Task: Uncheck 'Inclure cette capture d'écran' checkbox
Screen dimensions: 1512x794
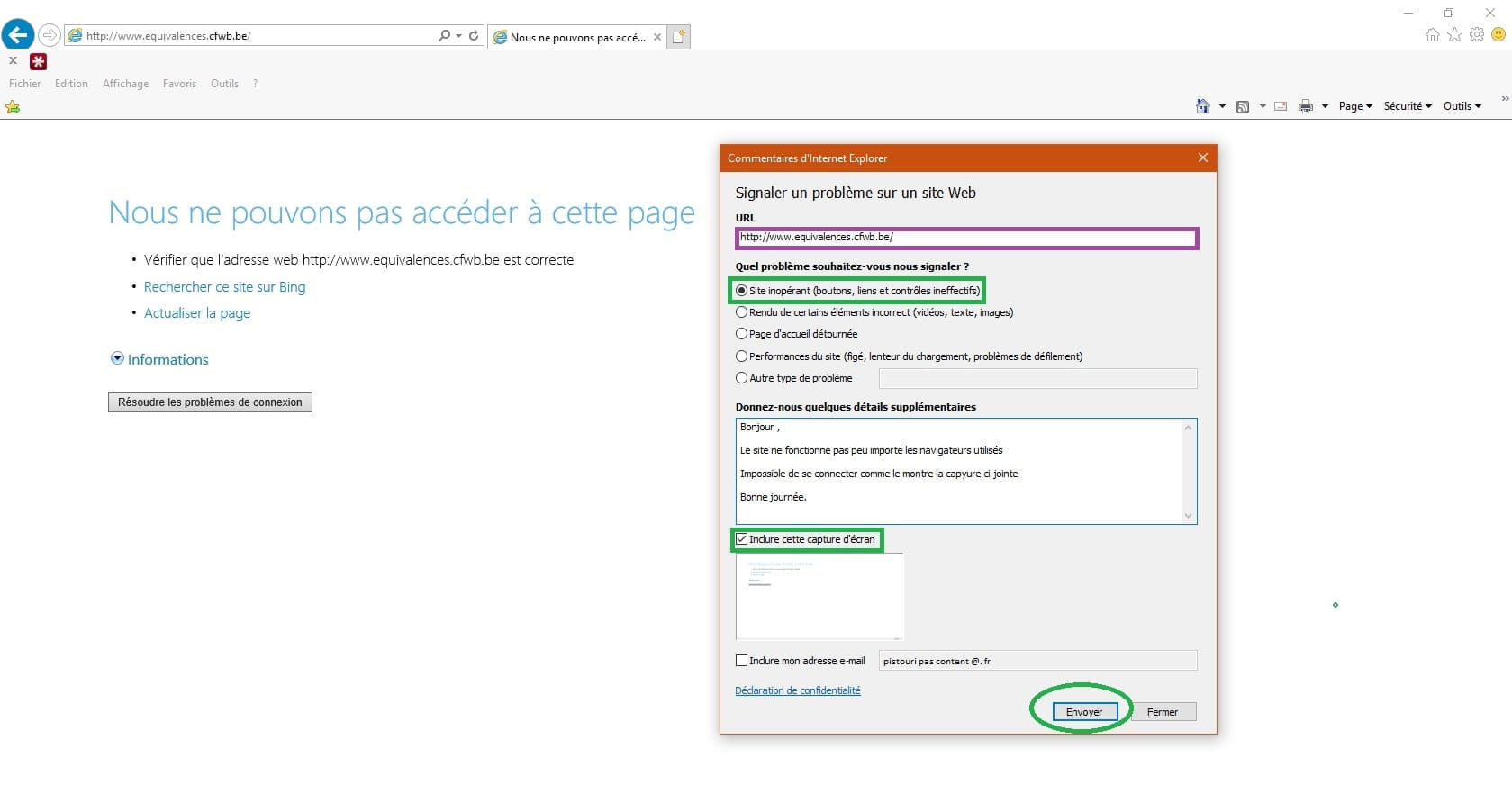Action: point(742,539)
